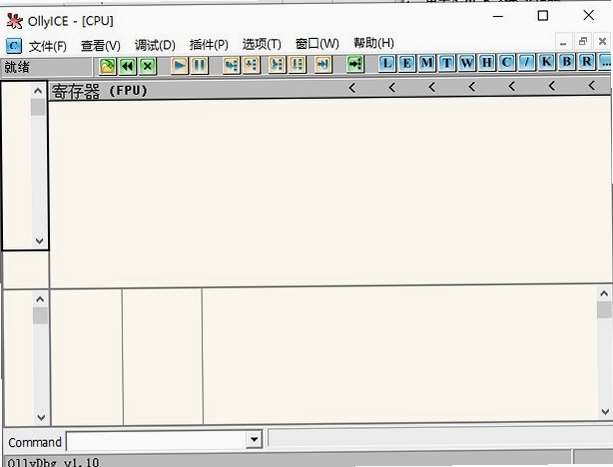The width and height of the screenshot is (613, 467).
Task: Click the green Go to address icon
Action: 355,64
